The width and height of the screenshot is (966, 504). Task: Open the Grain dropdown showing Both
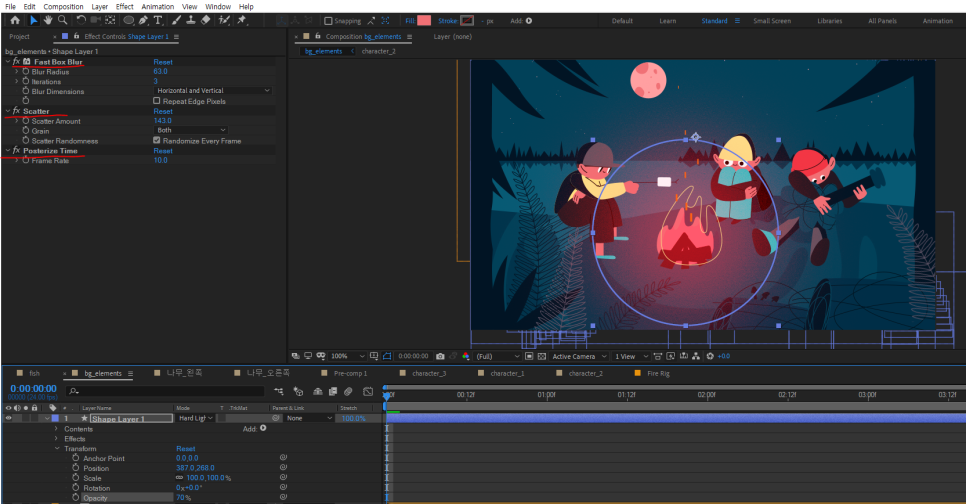click(190, 130)
